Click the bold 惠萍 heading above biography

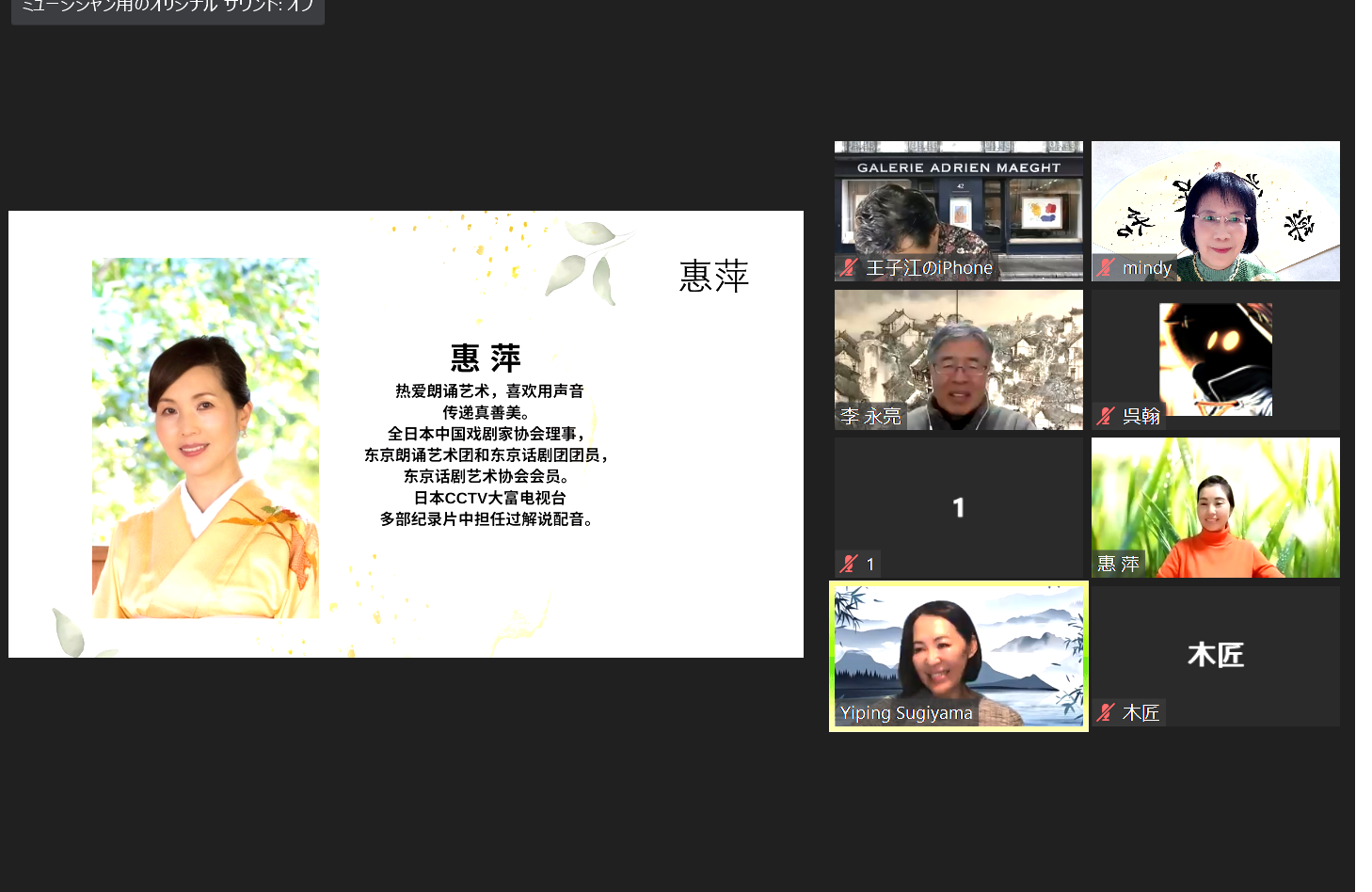click(x=486, y=358)
